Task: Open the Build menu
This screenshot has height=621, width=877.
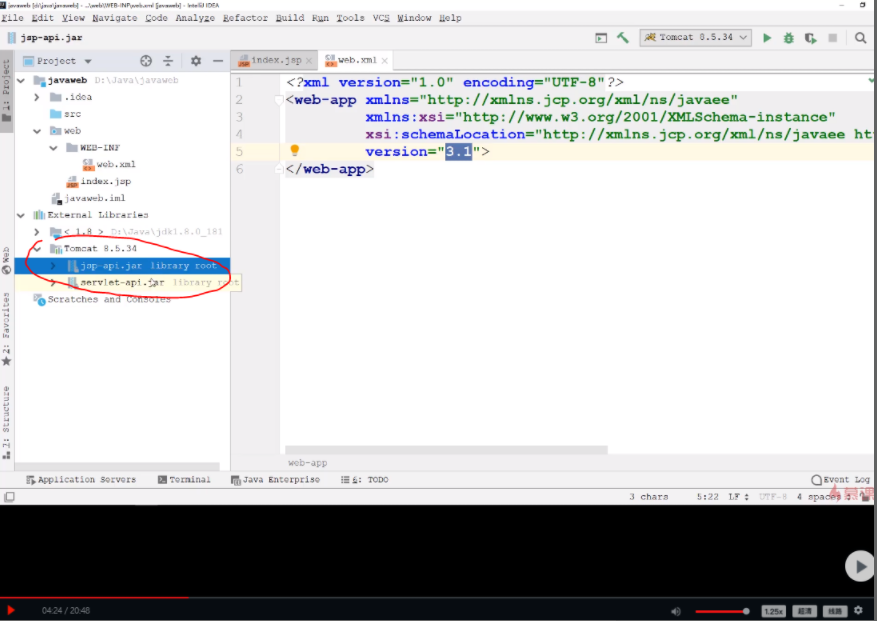Action: 290,18
